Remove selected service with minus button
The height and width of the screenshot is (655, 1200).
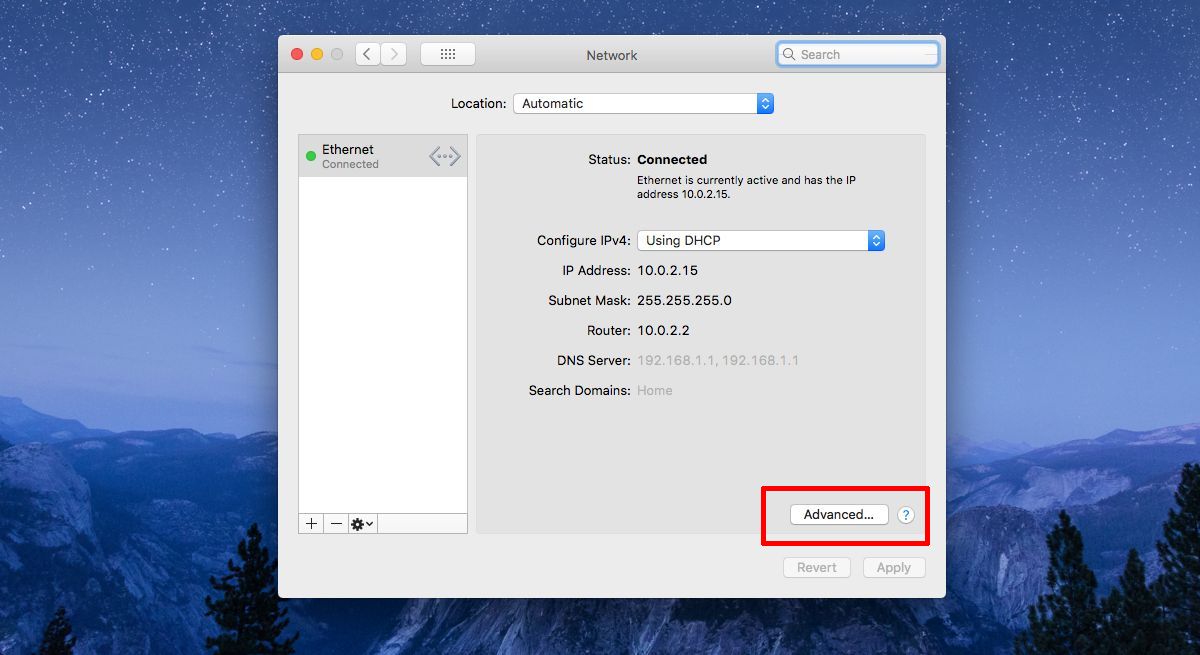[336, 523]
